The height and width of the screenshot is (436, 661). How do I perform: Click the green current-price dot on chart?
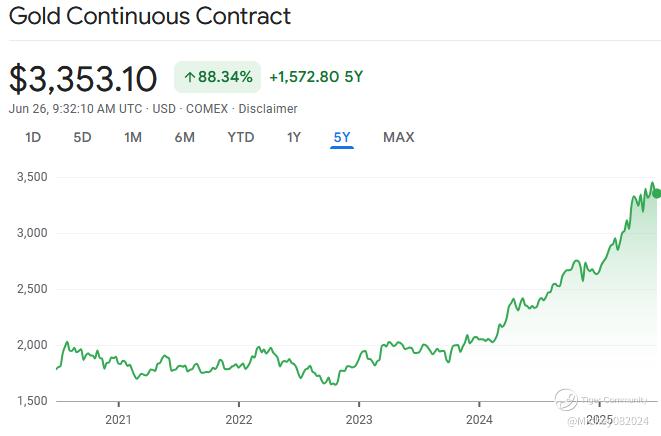(657, 194)
